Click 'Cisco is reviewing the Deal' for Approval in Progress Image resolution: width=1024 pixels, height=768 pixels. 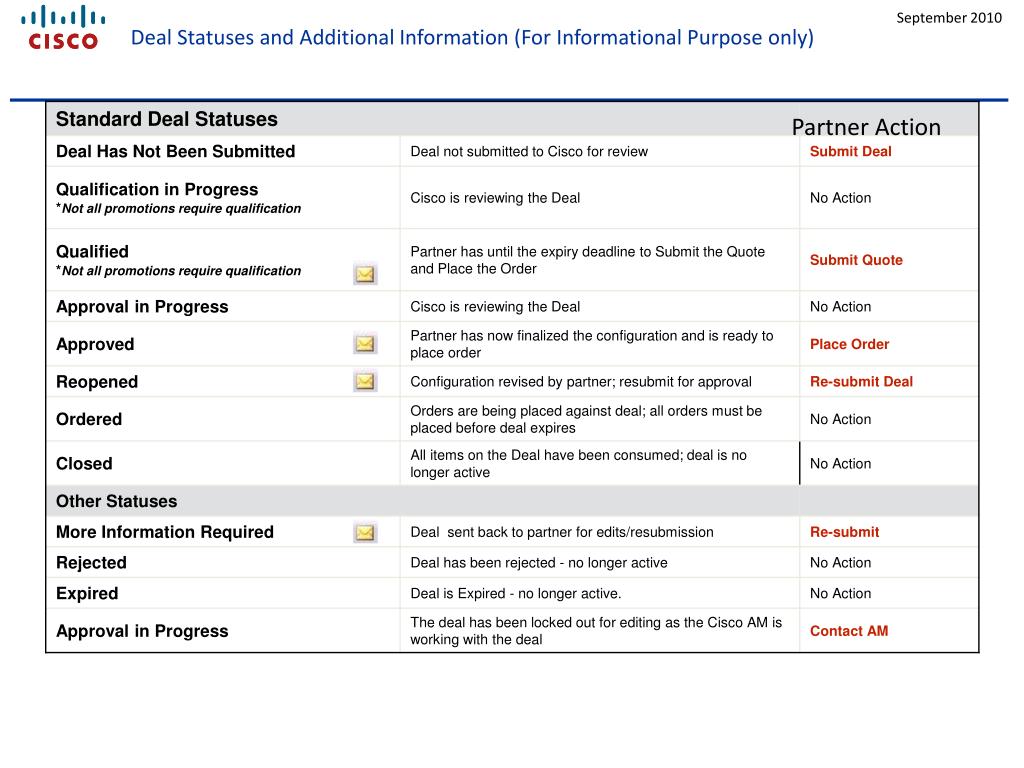[x=495, y=307]
